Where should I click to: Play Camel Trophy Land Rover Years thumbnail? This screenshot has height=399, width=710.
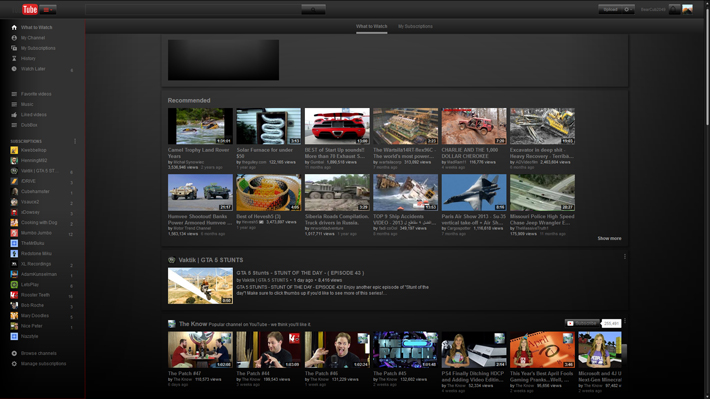coord(200,126)
